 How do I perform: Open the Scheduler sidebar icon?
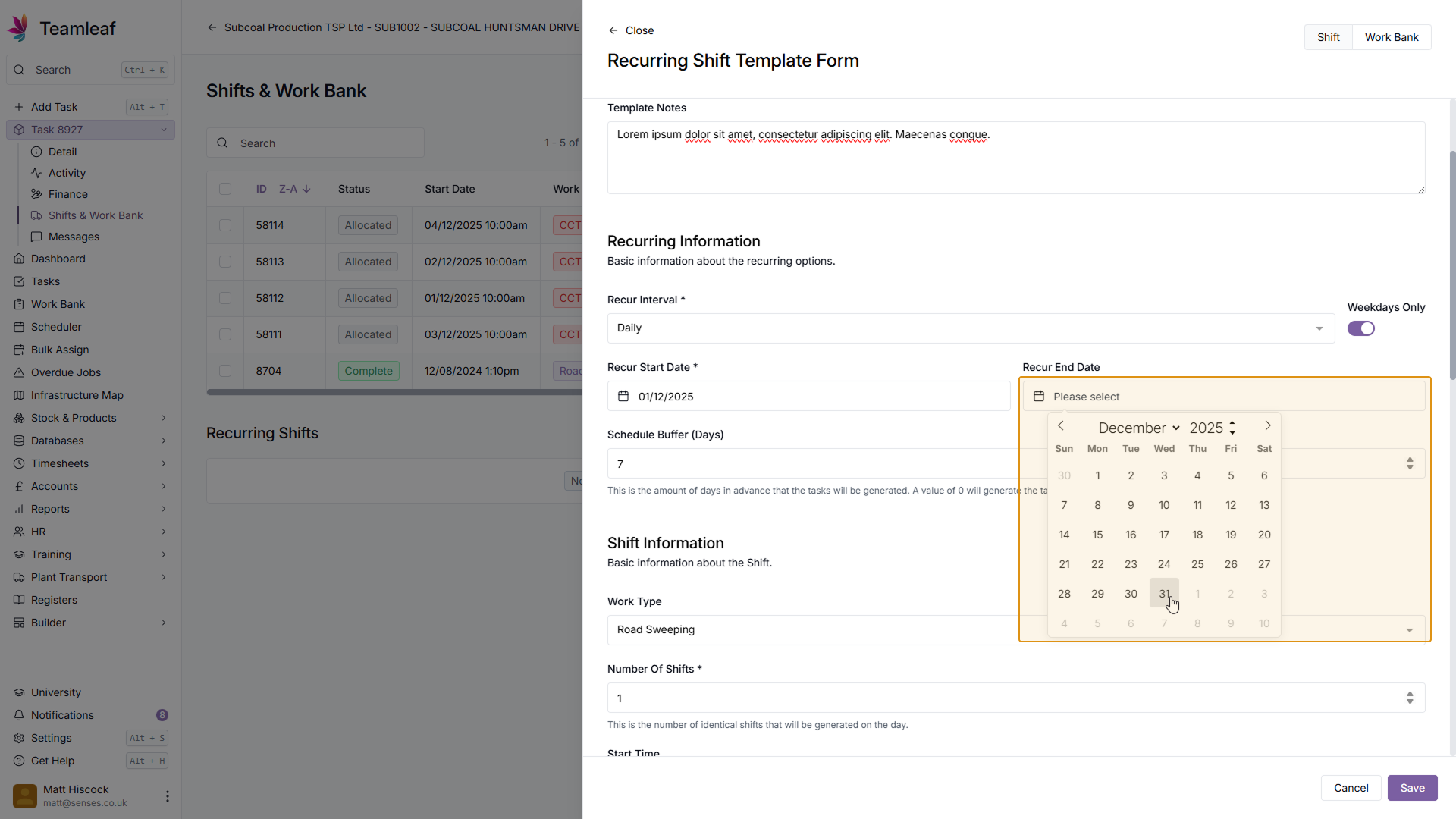tap(19, 327)
